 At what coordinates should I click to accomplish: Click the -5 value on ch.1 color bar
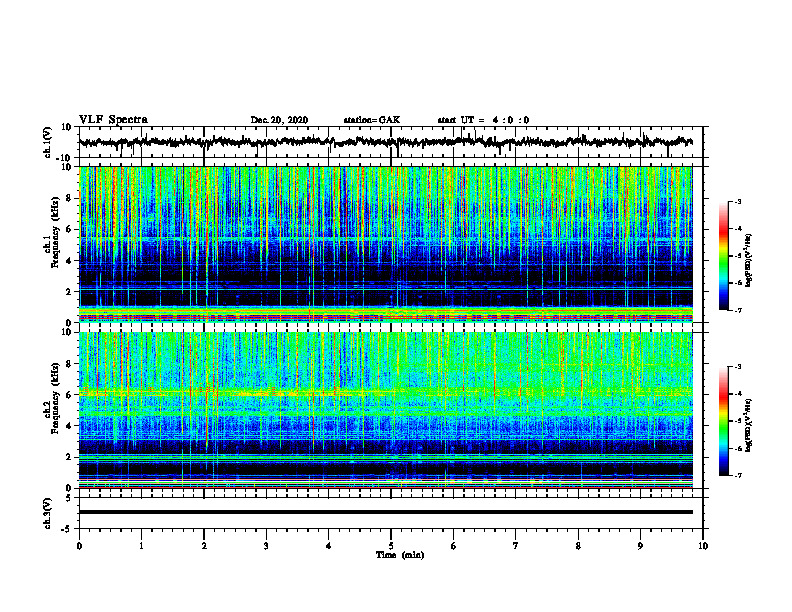point(737,256)
